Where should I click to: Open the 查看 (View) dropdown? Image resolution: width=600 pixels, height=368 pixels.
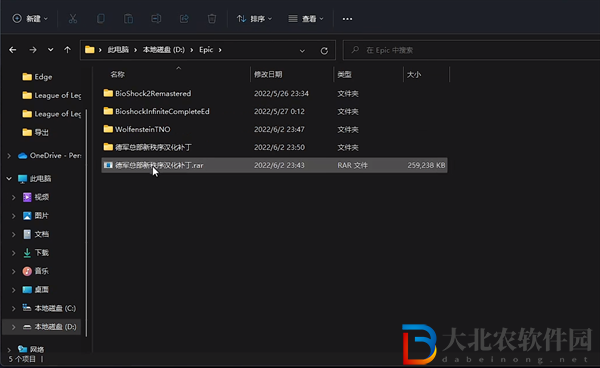pos(306,18)
